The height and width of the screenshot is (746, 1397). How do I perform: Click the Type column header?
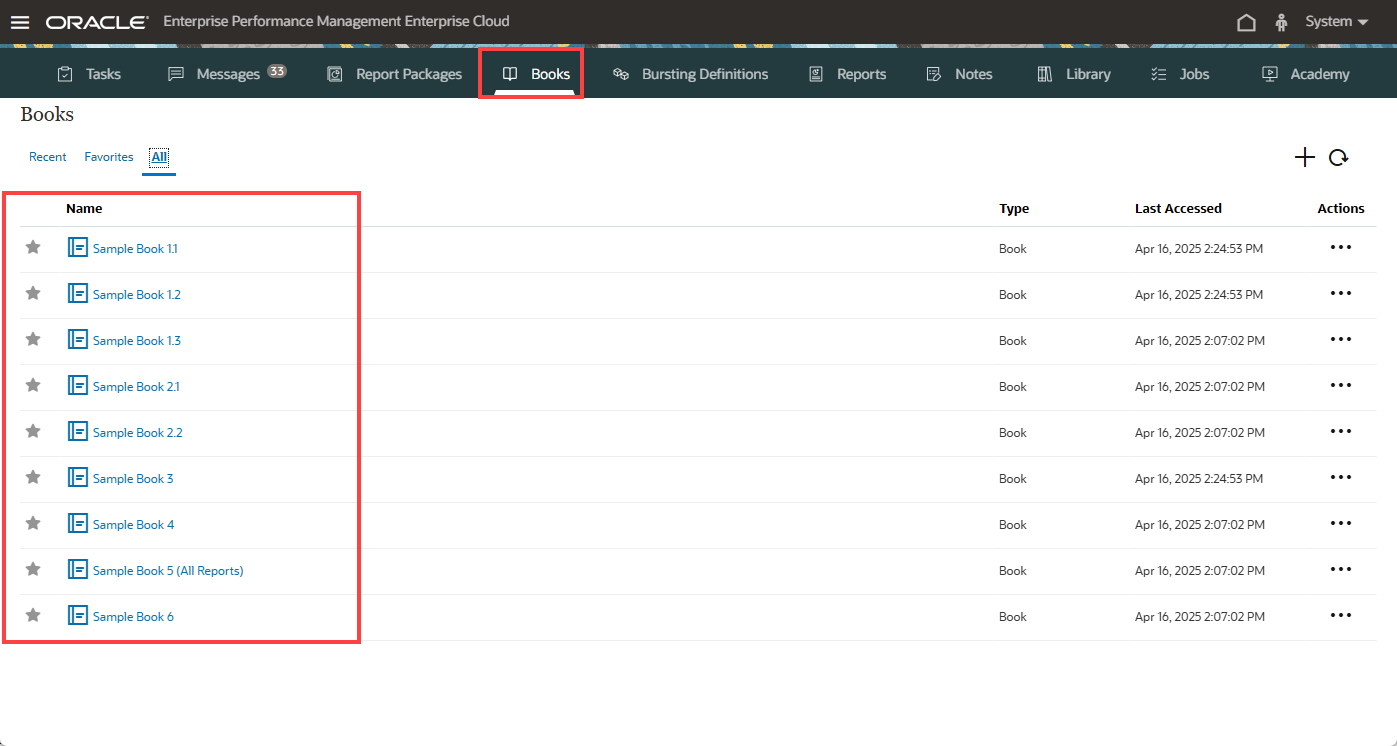1014,209
